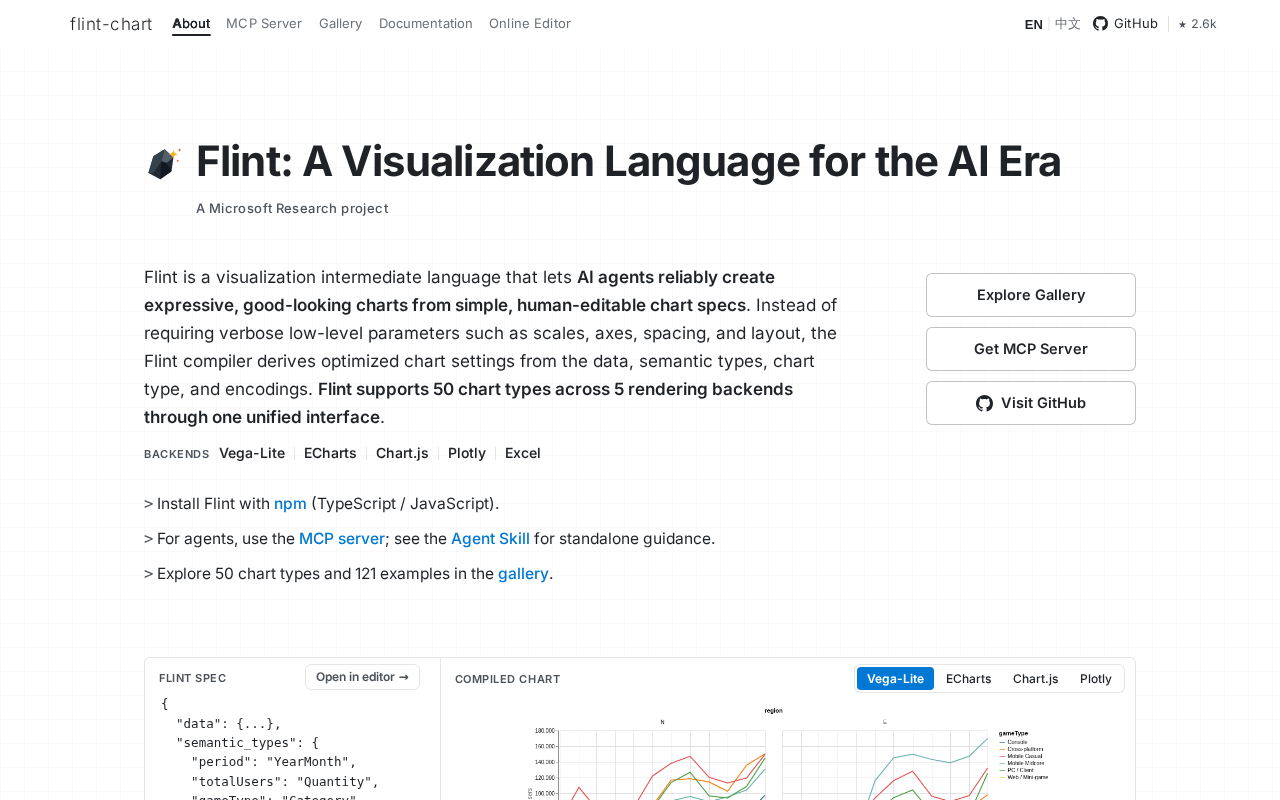The image size is (1280, 800).
Task: Click GitHub icon inside Visit GitHub button
Action: click(x=985, y=403)
